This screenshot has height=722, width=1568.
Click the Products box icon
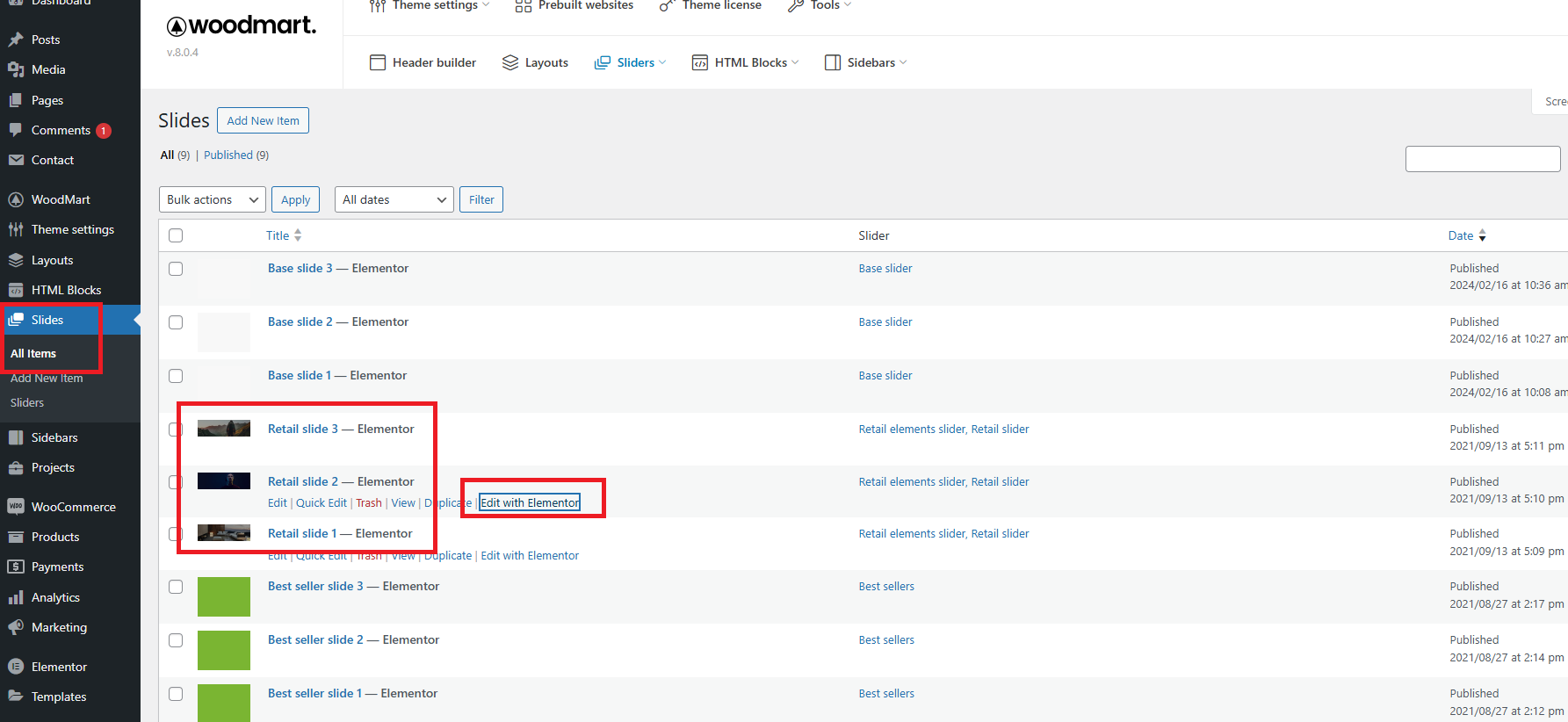(16, 537)
